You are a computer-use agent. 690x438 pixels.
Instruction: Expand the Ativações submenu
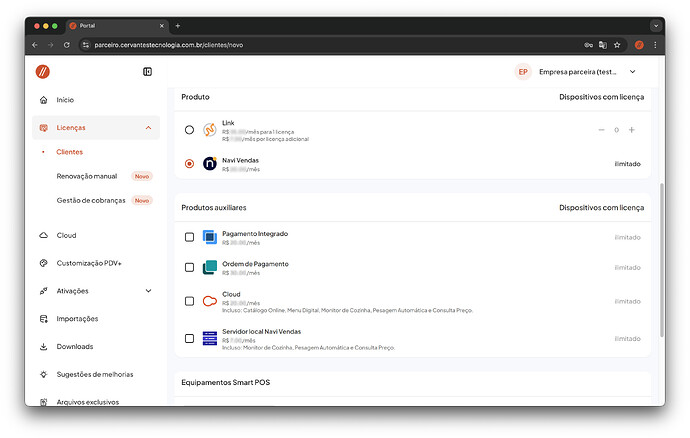[x=148, y=291]
